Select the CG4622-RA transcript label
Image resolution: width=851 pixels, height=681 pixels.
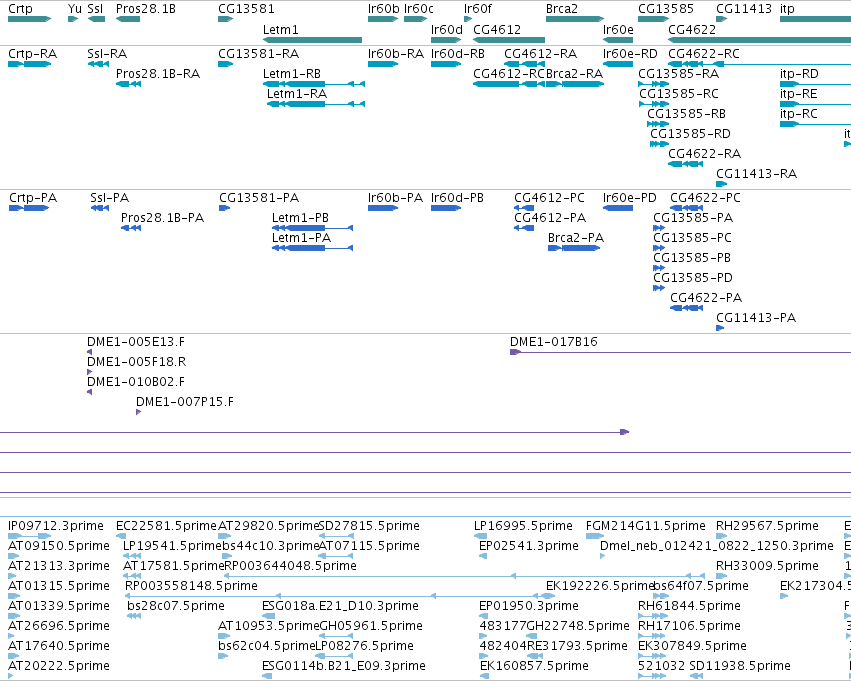(704, 153)
